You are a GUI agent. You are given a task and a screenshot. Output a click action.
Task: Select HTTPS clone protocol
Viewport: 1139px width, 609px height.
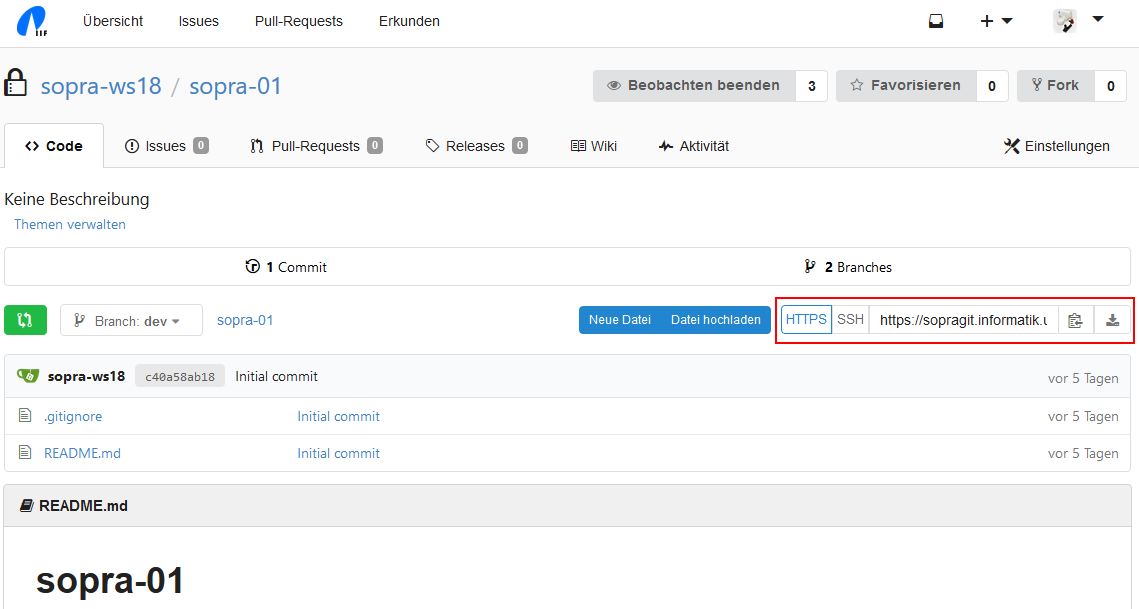806,320
